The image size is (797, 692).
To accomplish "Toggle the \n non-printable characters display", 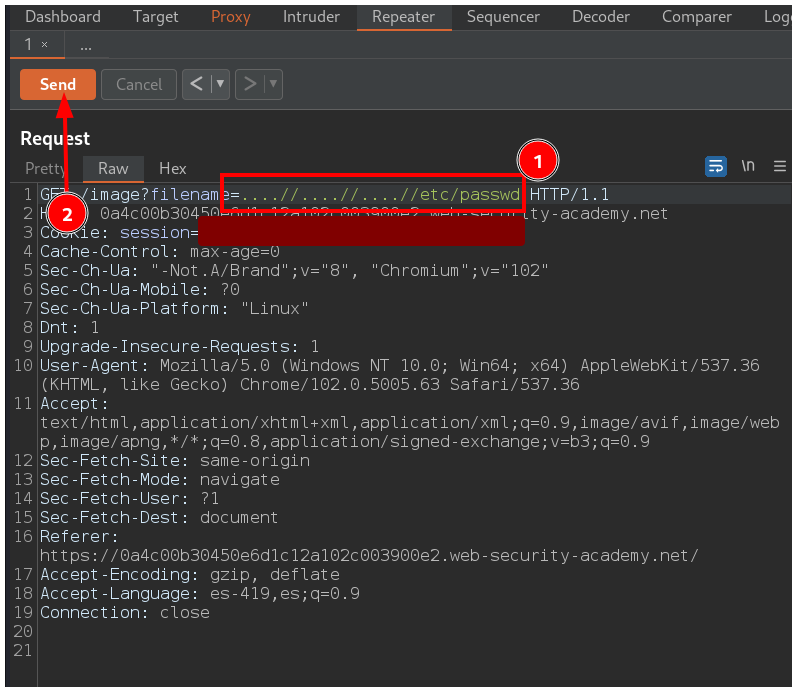I will point(748,167).
